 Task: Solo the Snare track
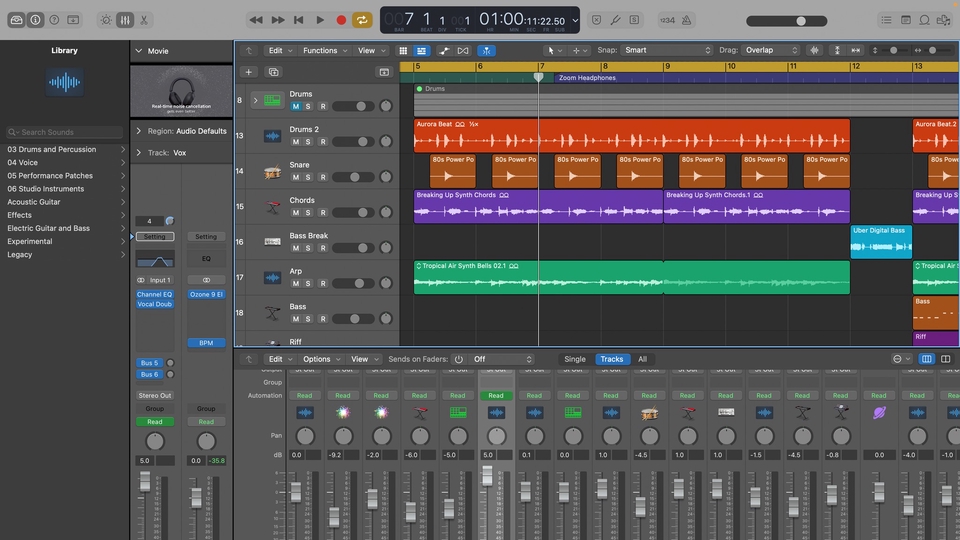[x=308, y=177]
